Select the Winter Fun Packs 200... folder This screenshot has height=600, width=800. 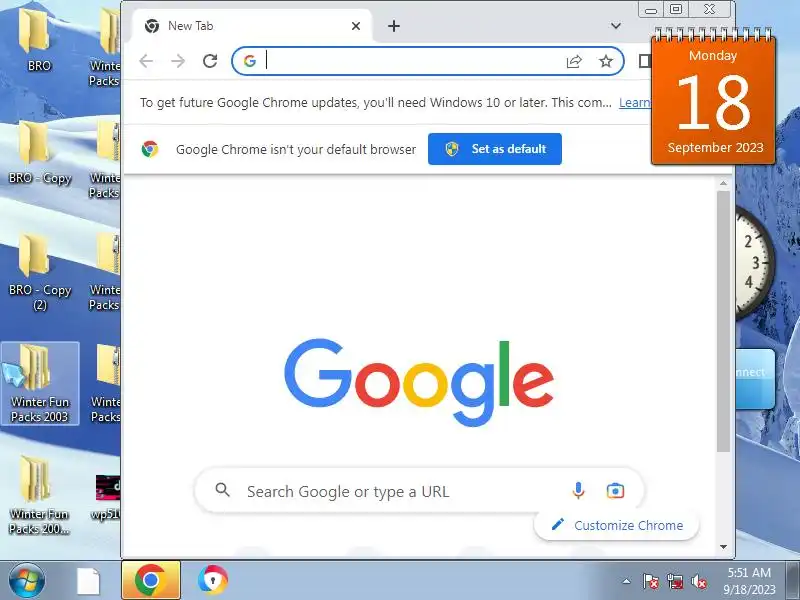(x=39, y=495)
